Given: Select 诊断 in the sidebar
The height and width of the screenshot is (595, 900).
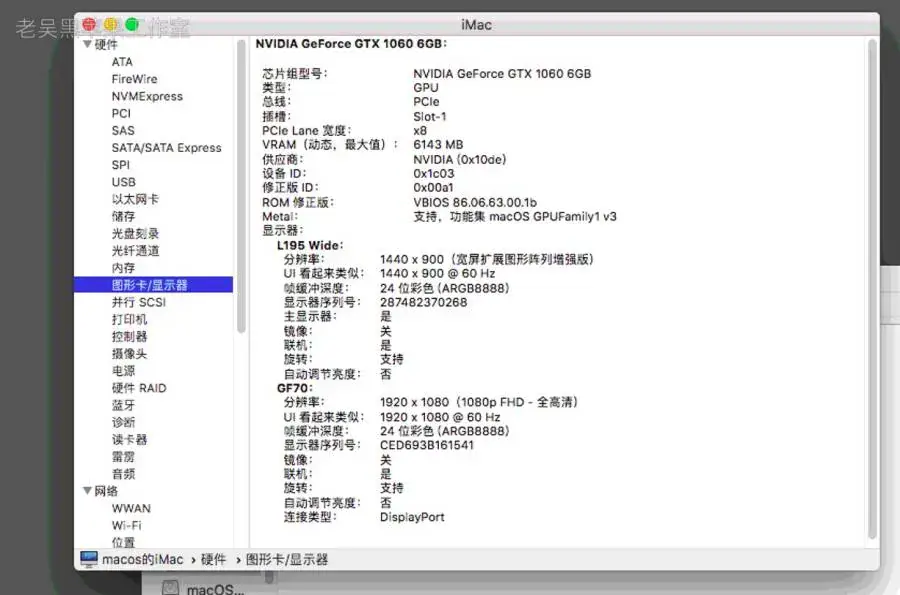Looking at the screenshot, I should pos(123,422).
